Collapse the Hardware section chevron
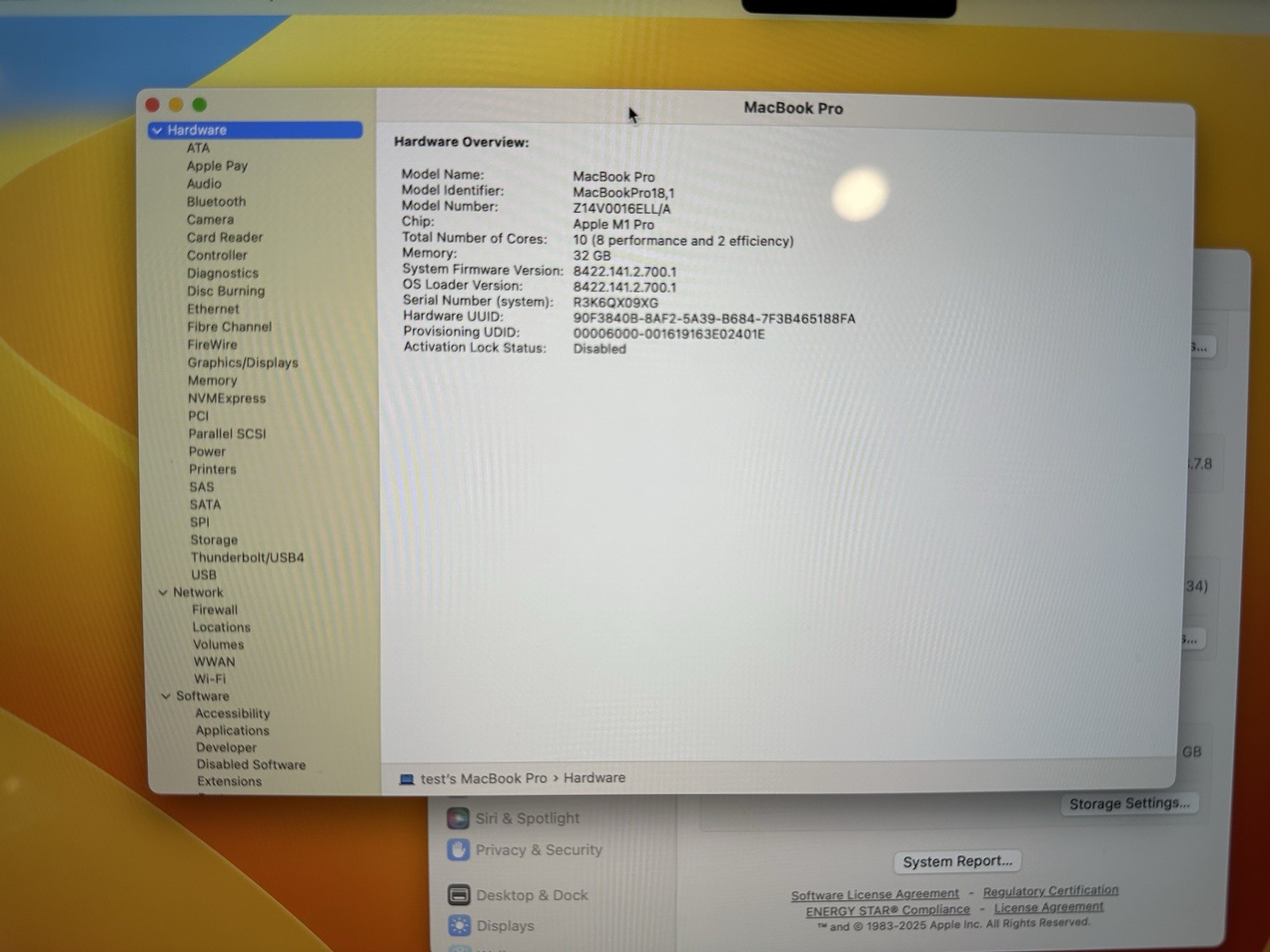This screenshot has width=1270, height=952. 157,130
